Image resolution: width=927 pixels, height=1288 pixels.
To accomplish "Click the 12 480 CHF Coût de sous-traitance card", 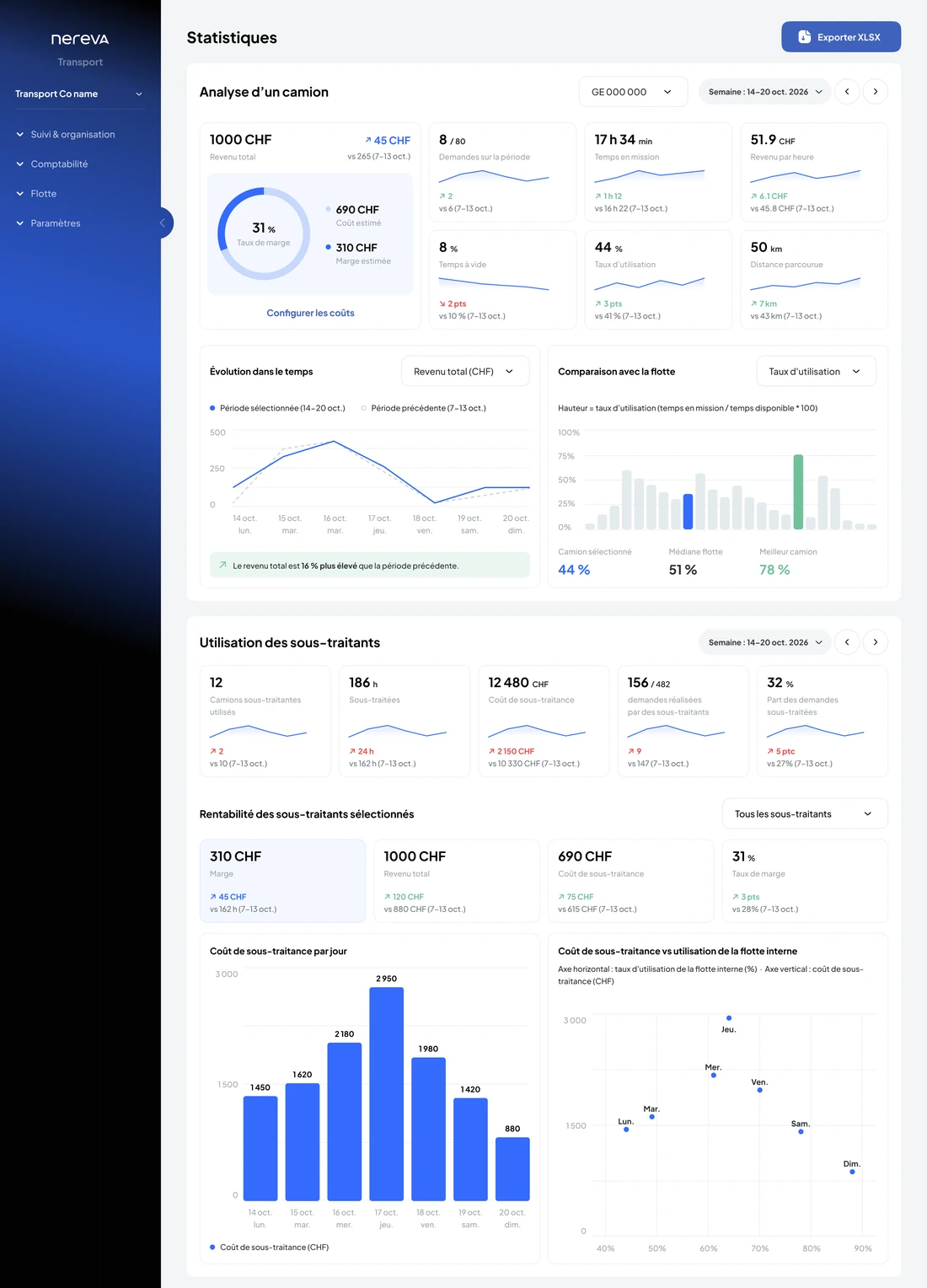I will click(544, 721).
